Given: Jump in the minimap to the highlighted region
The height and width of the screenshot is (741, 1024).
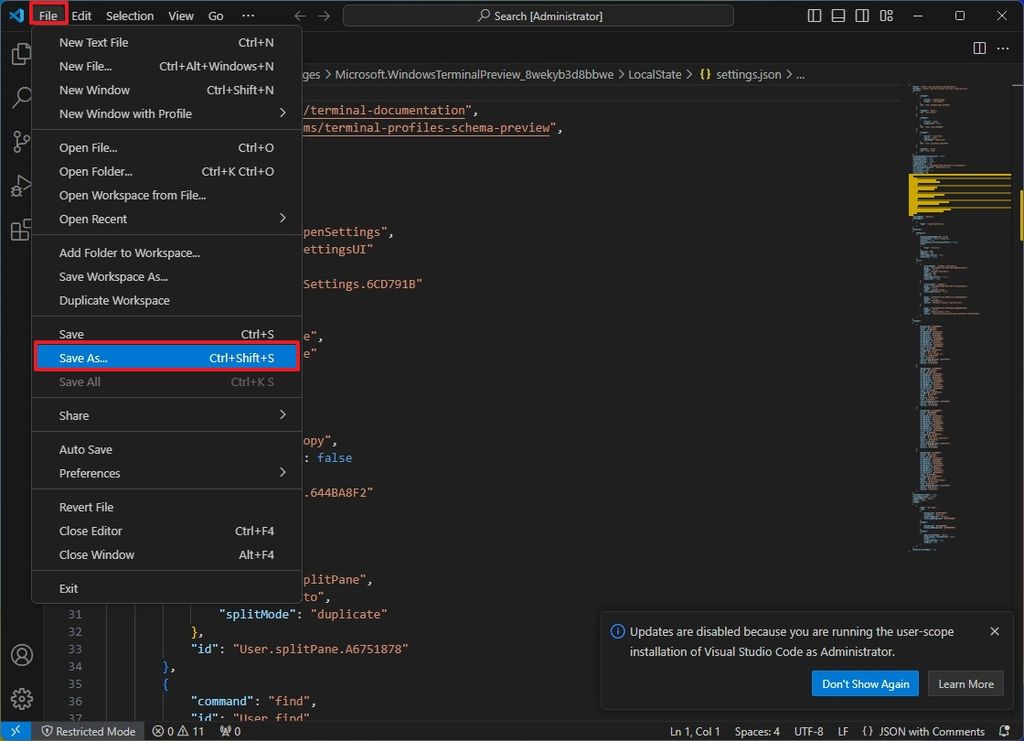Looking at the screenshot, I should click(960, 195).
